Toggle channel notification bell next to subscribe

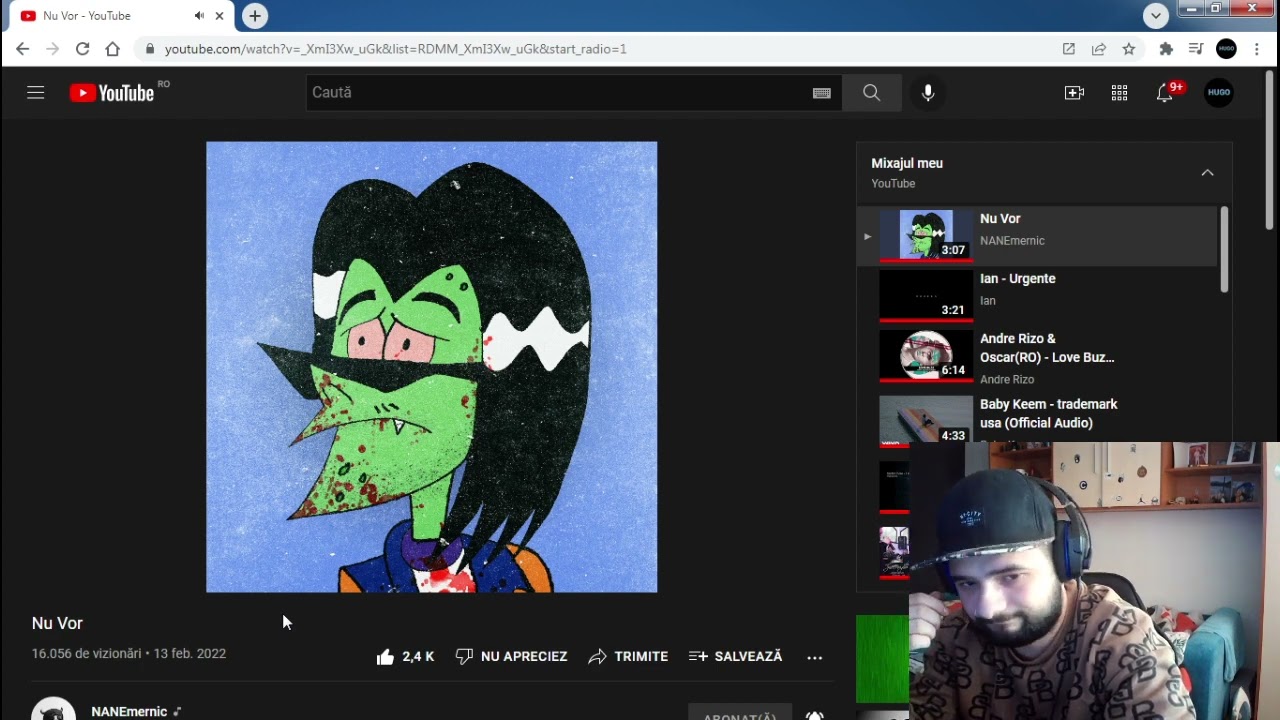click(814, 715)
